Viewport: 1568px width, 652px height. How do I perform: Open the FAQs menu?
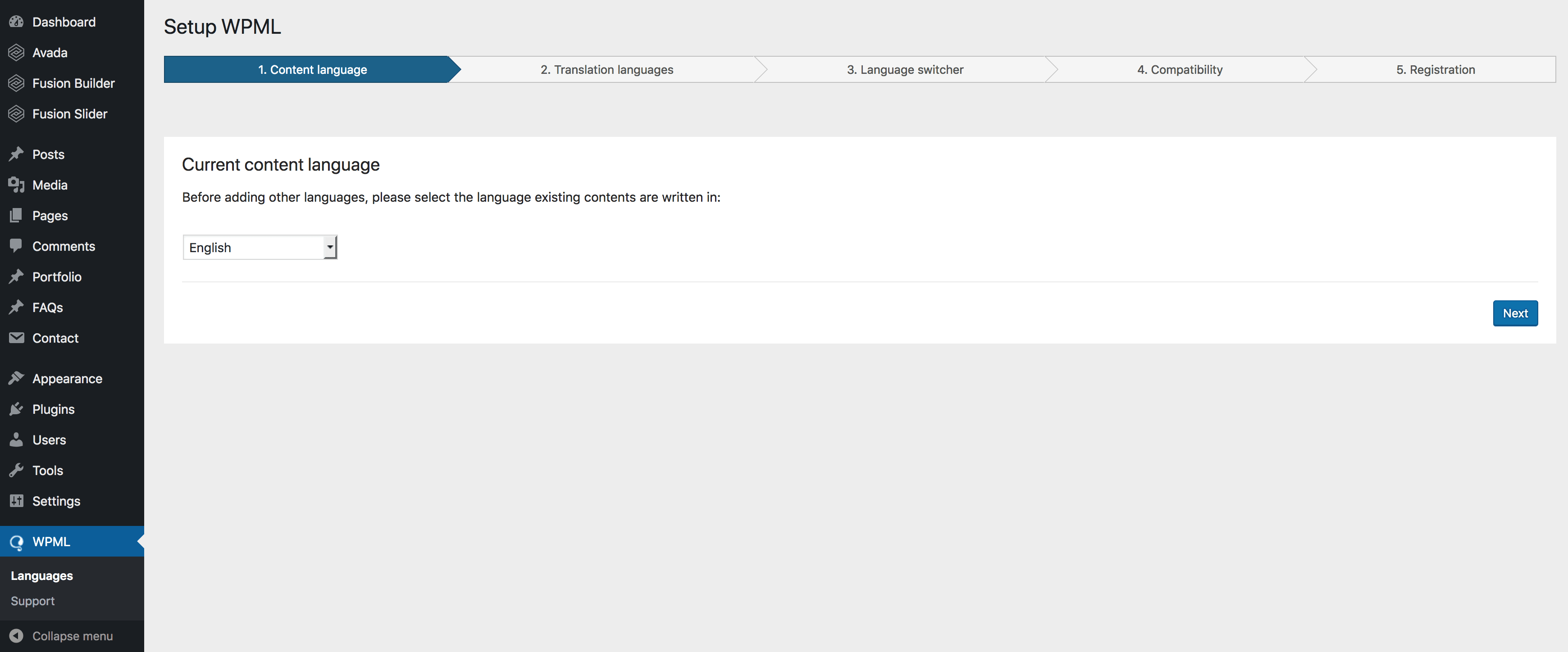click(x=72, y=307)
